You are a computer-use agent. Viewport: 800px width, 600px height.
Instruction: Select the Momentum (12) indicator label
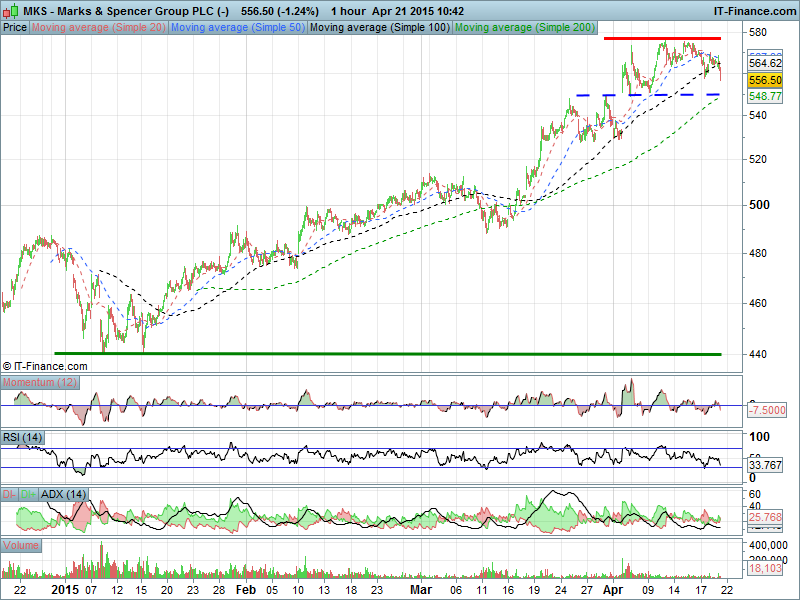pos(40,383)
